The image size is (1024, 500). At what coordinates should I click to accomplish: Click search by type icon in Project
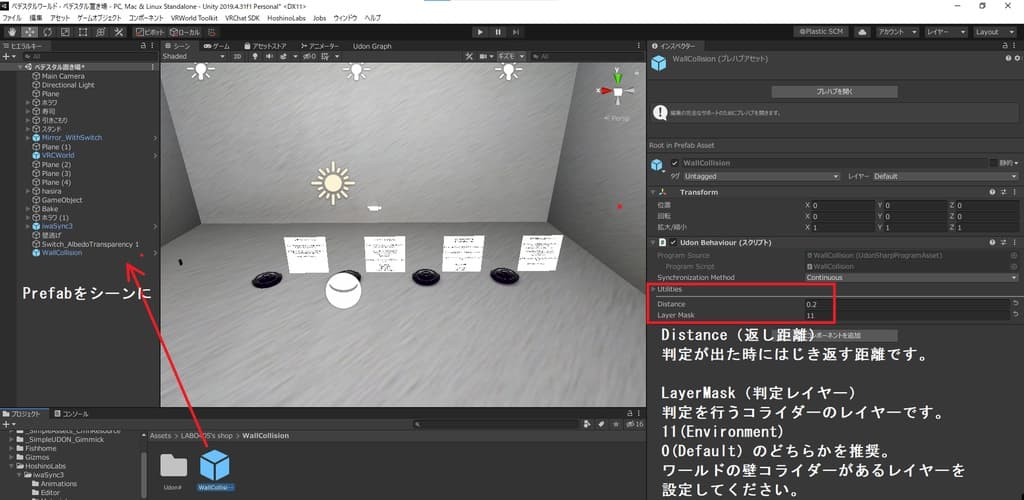click(587, 424)
